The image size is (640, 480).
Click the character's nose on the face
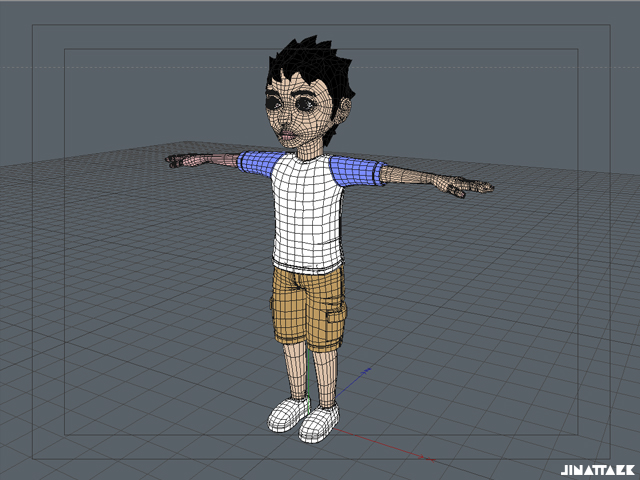coord(287,119)
